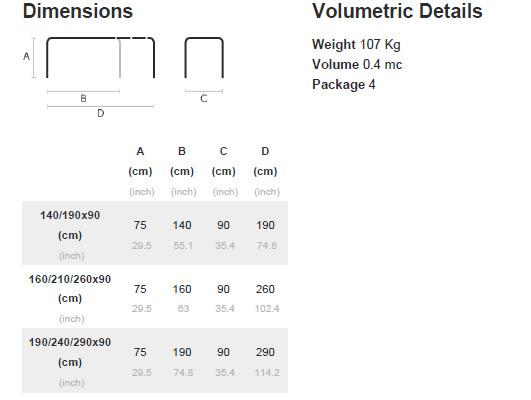531x400 pixels.
Task: Click the 114.2 inch value
Action: (267, 373)
